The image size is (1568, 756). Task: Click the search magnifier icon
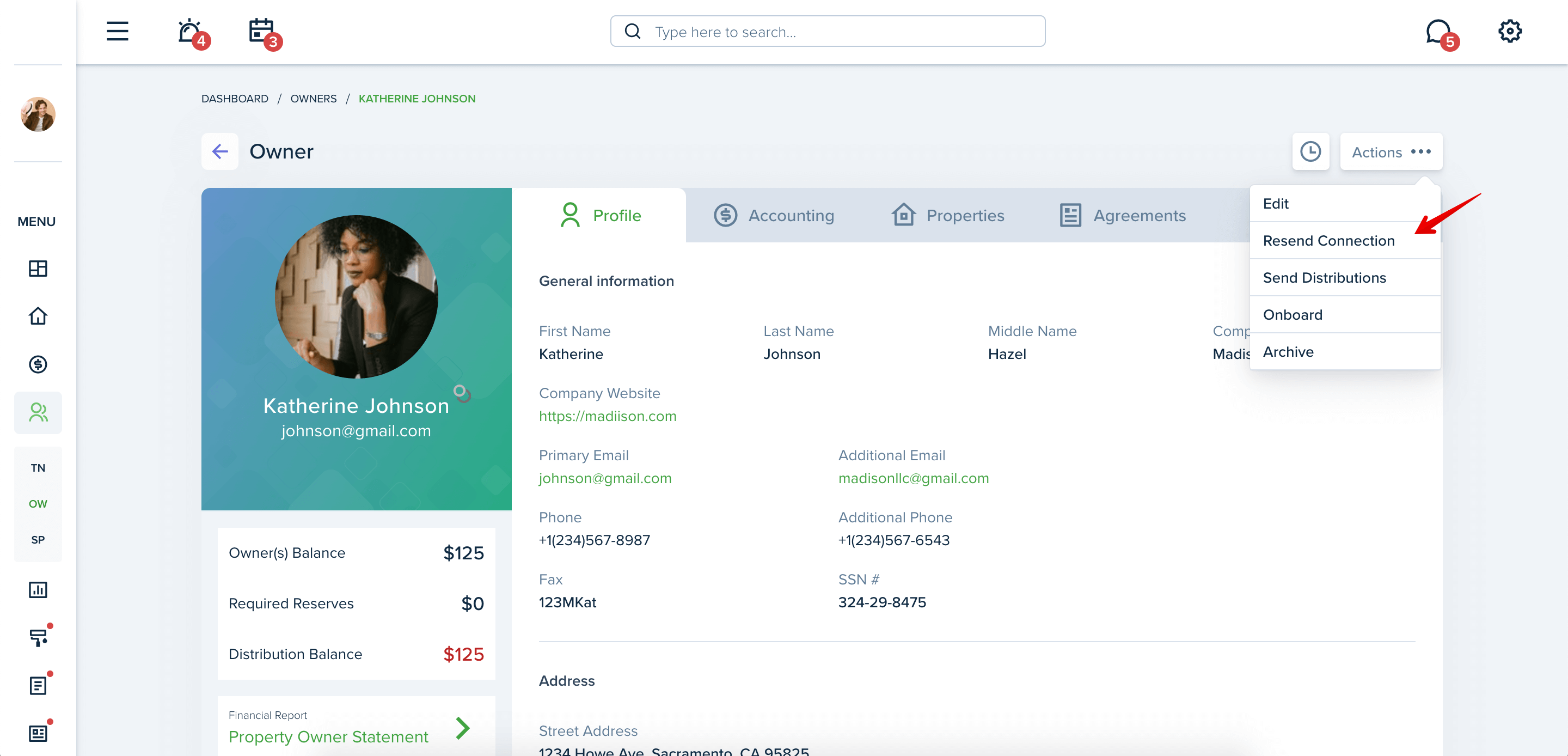tap(633, 31)
